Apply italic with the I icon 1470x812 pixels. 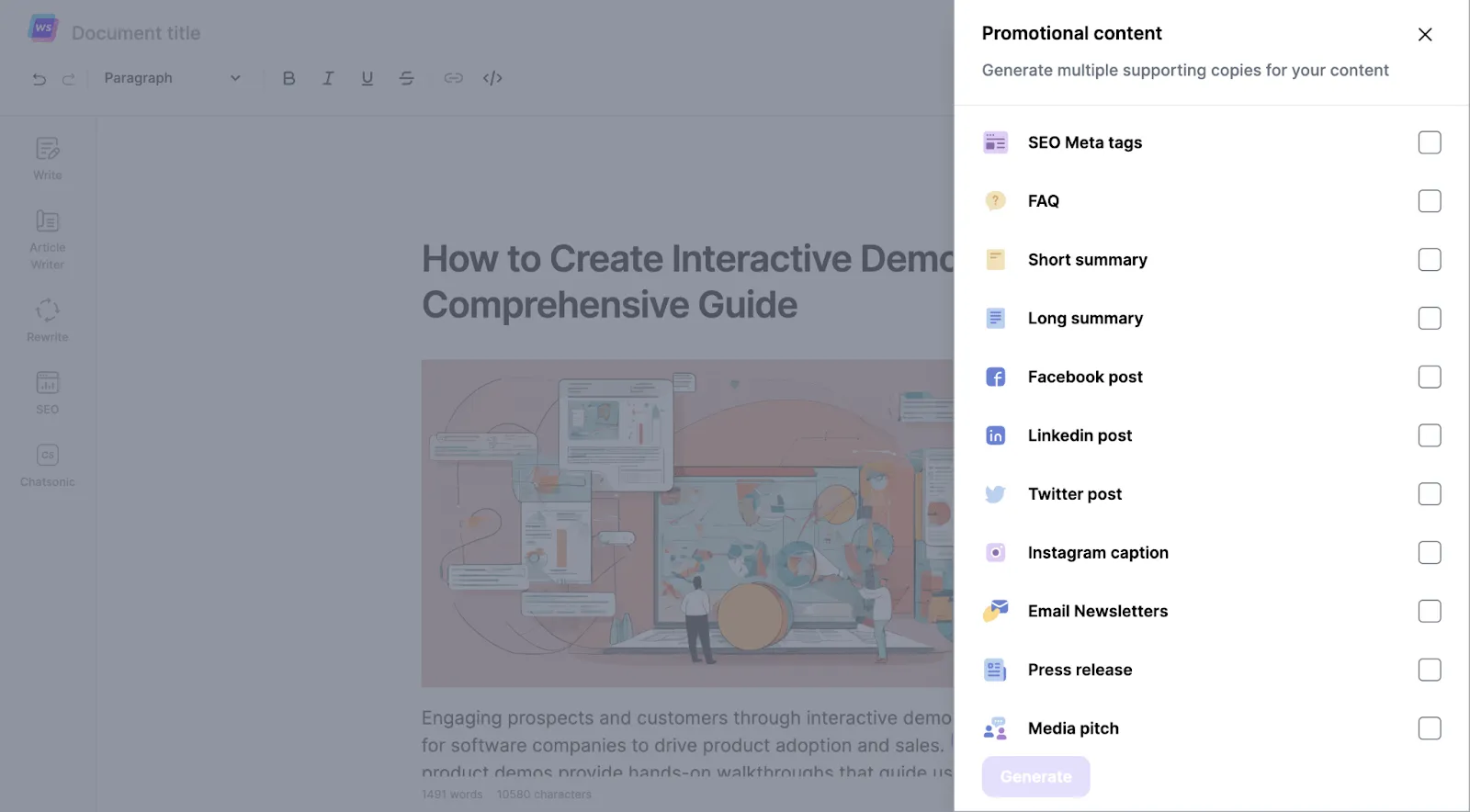[x=328, y=78]
